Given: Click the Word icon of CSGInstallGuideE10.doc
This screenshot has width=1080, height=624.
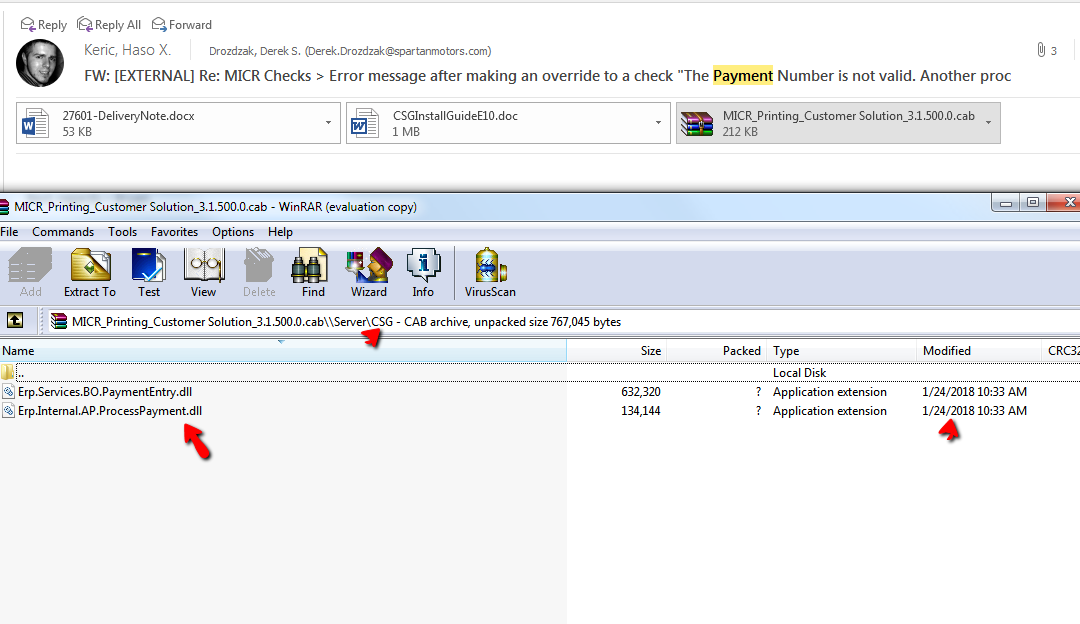Looking at the screenshot, I should point(365,123).
